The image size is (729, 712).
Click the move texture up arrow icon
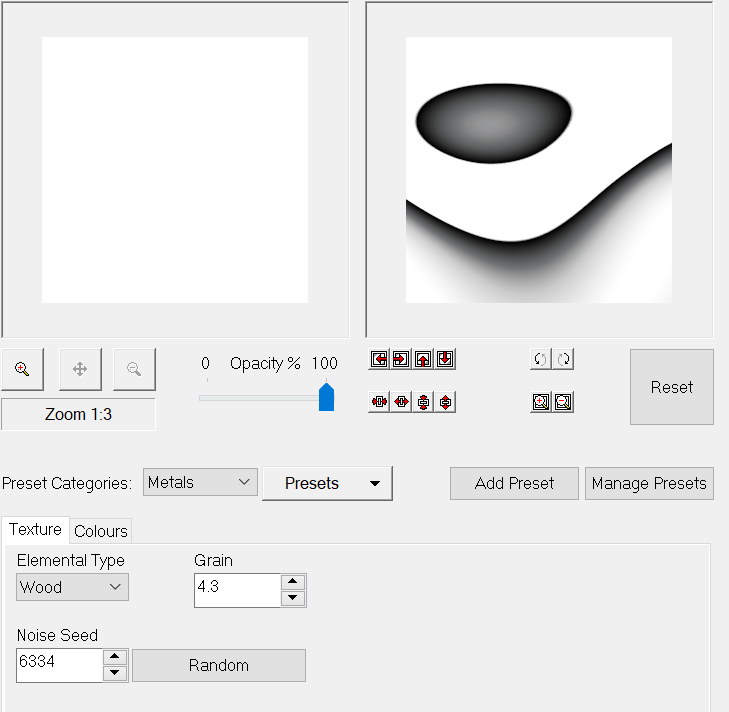click(423, 359)
